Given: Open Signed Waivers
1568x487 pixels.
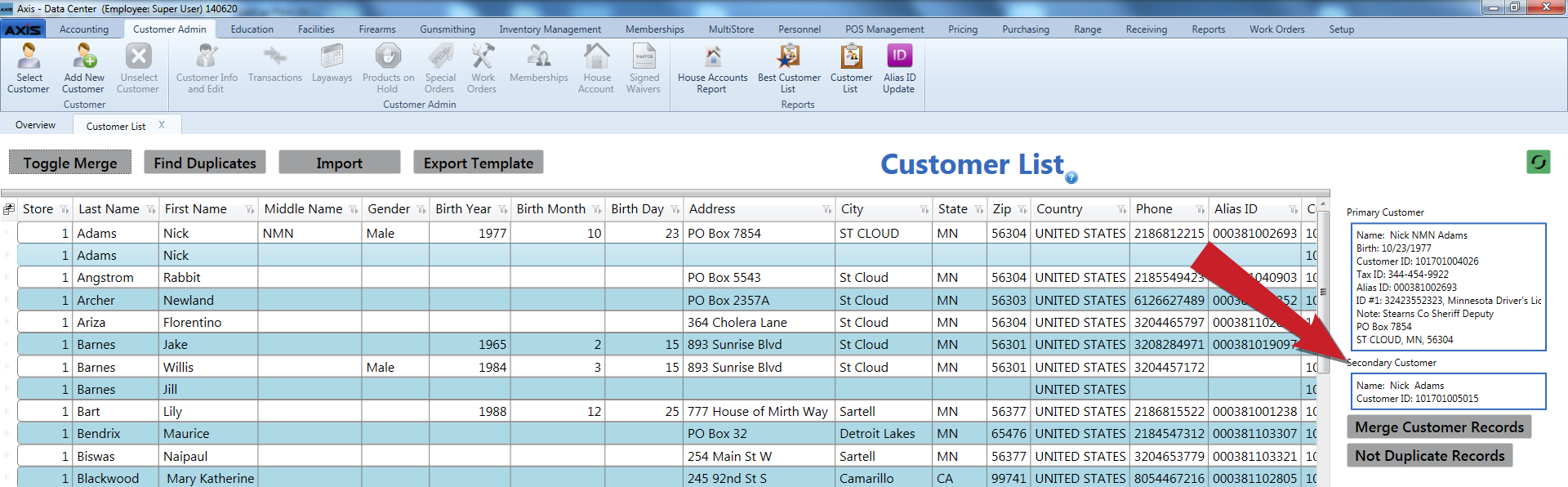Looking at the screenshot, I should point(644,68).
